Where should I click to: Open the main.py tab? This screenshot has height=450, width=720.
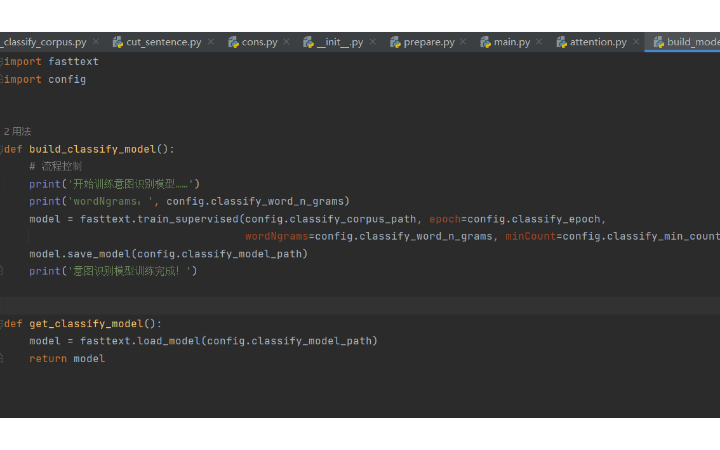(512, 42)
